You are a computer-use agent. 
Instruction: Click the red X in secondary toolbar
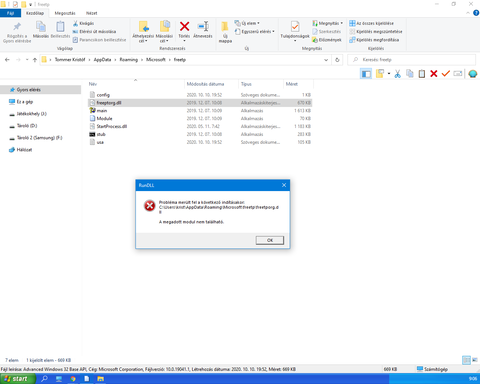point(434,74)
